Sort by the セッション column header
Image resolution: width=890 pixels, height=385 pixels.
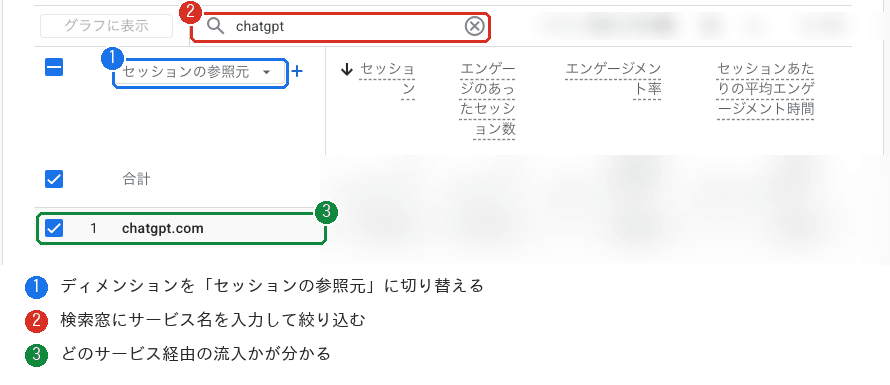(x=387, y=79)
